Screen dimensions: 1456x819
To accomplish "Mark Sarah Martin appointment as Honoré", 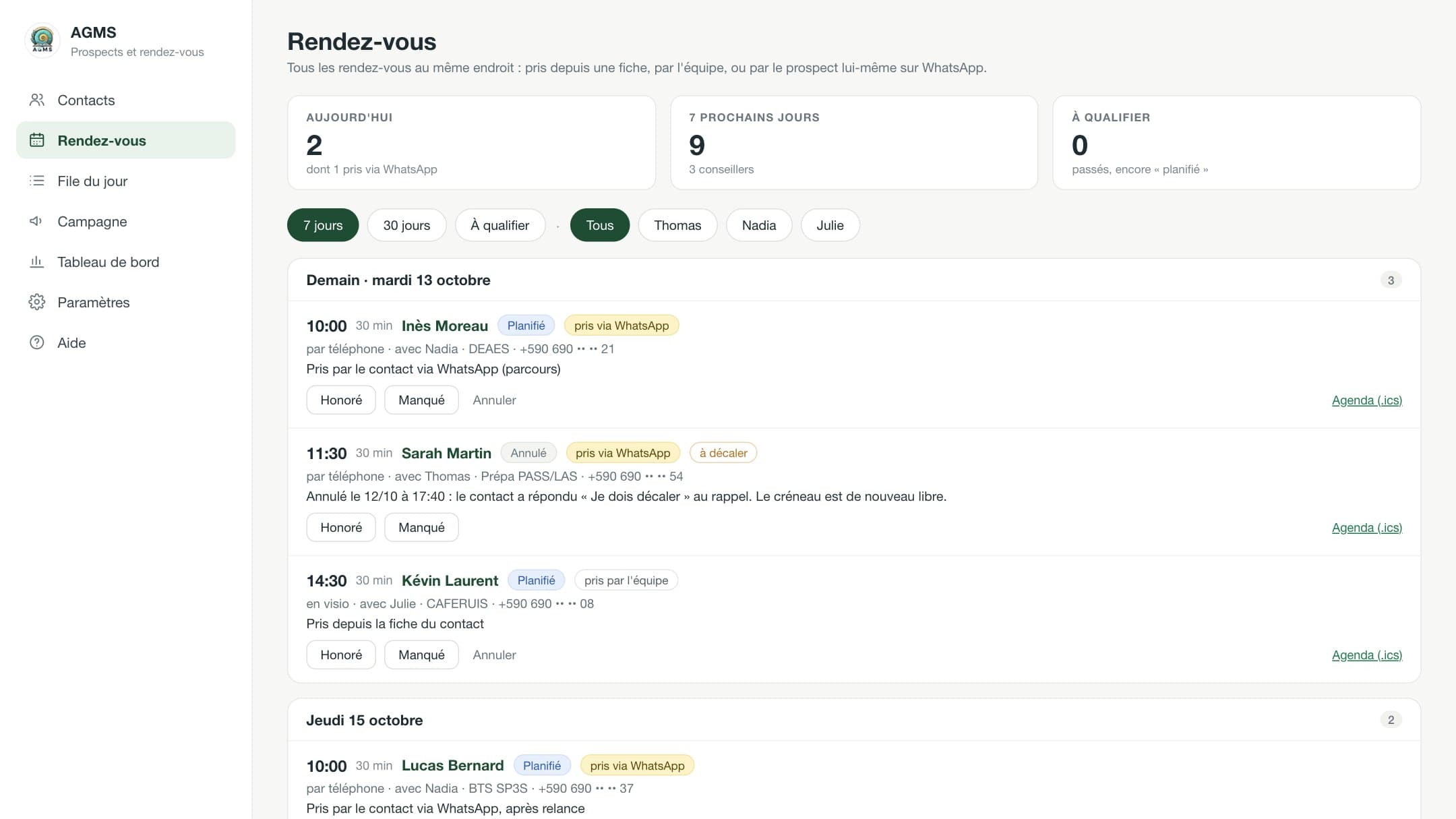I will (x=341, y=527).
